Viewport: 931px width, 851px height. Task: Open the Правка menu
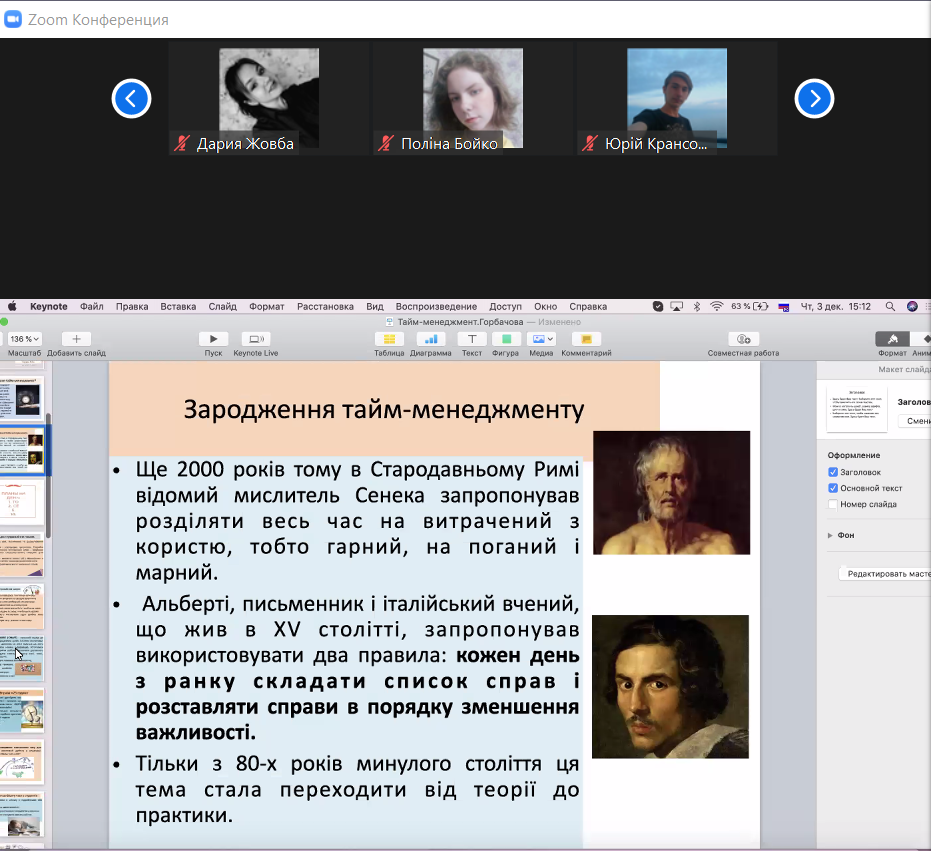132,306
